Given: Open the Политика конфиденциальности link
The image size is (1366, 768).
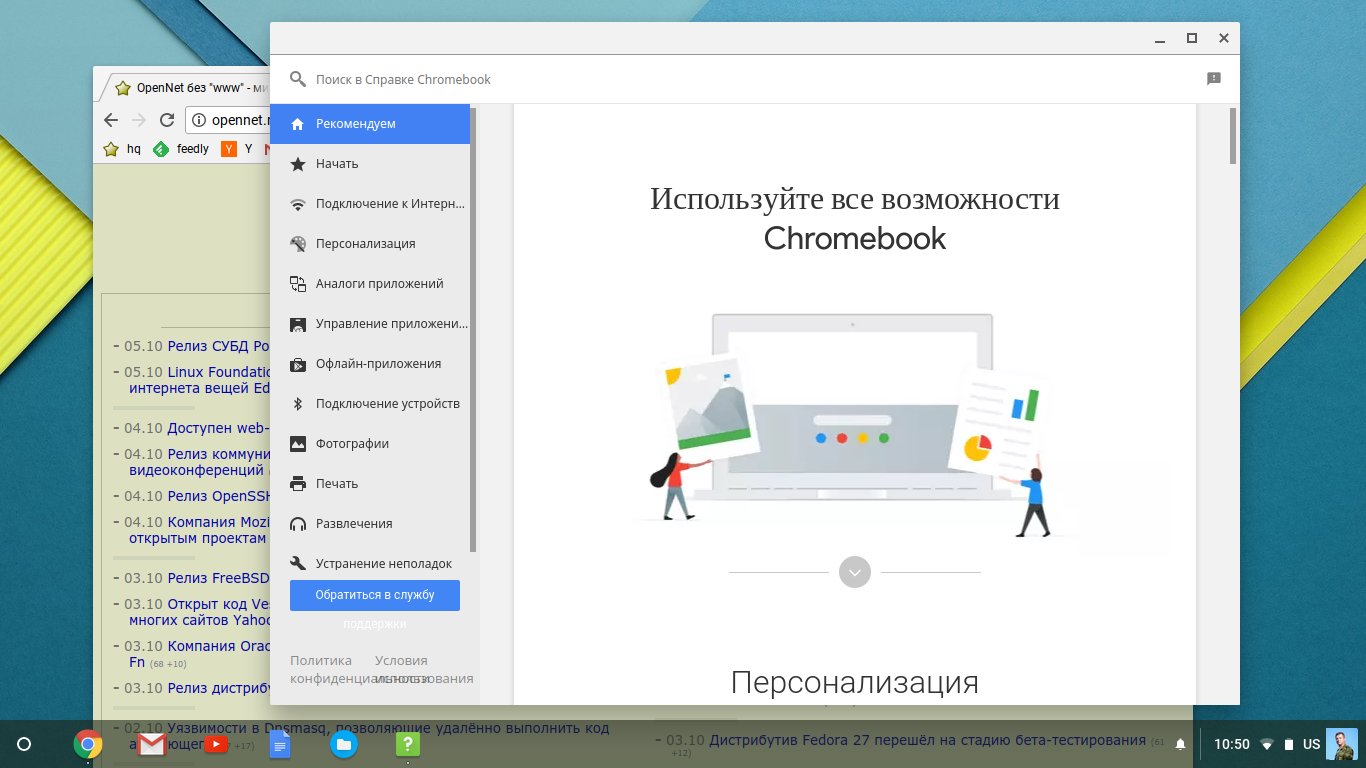Looking at the screenshot, I should [x=321, y=669].
